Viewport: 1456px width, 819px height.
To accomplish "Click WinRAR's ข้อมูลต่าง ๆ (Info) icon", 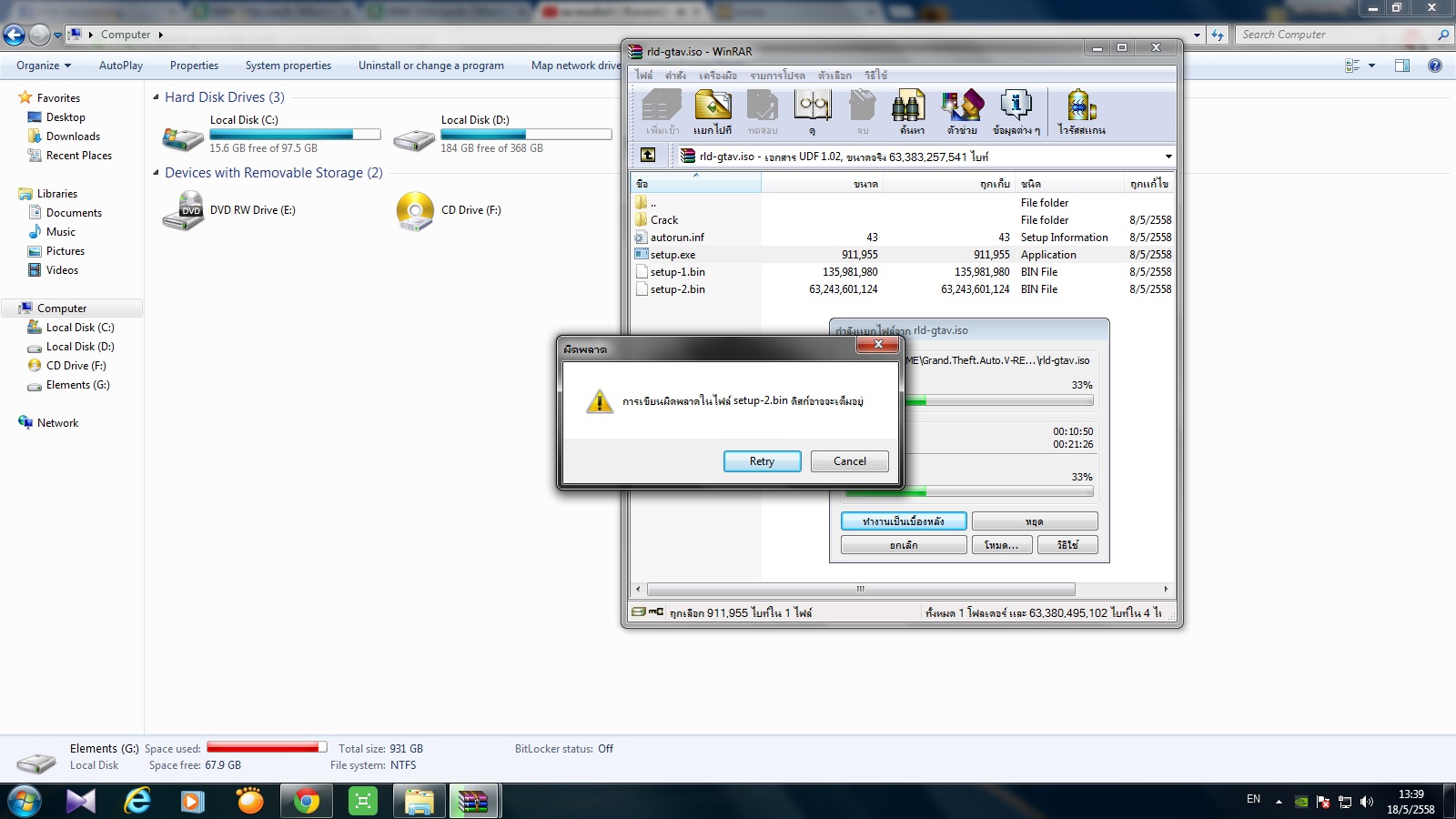I will 1016,112.
